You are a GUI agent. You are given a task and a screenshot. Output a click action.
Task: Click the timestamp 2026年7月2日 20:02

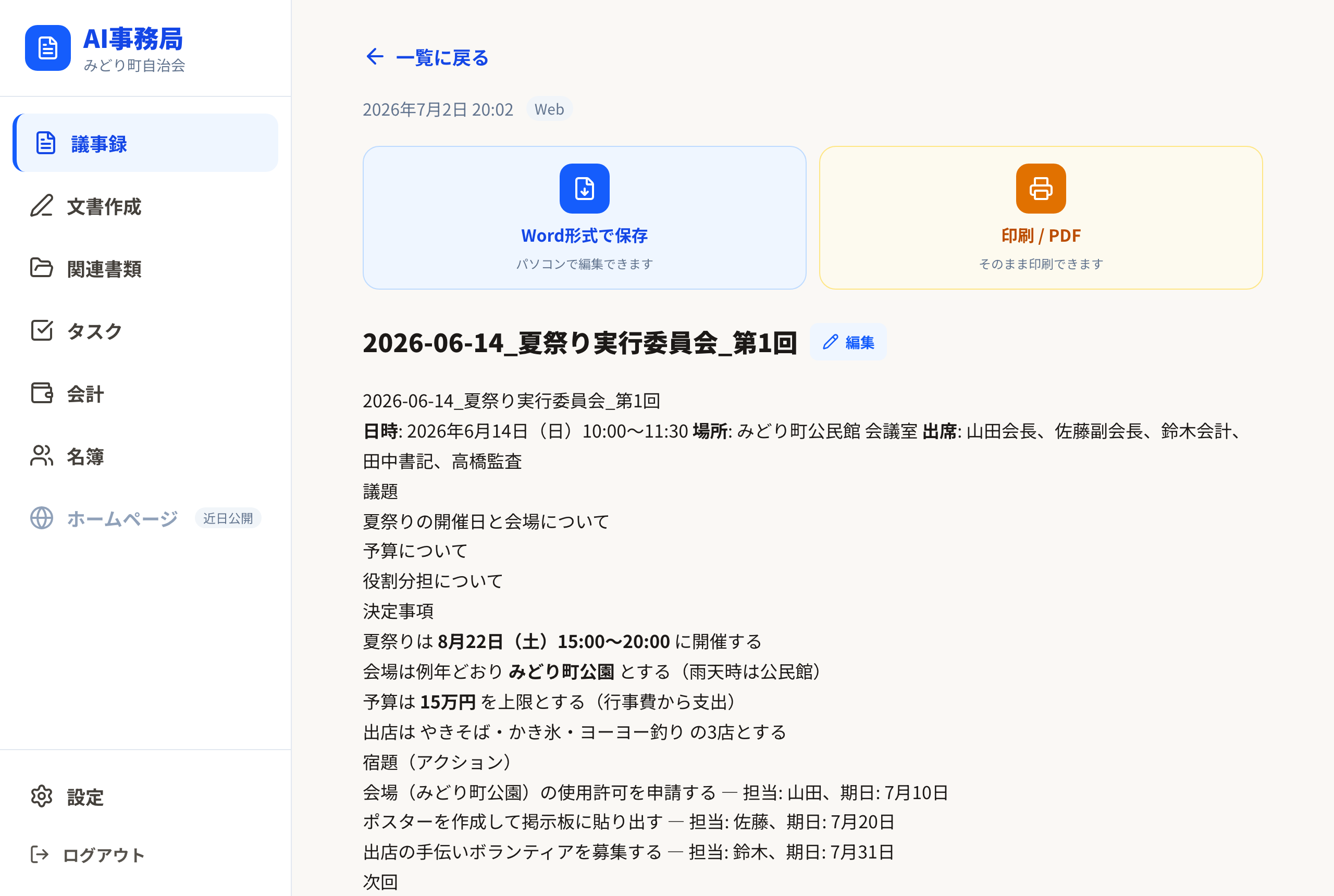(x=438, y=109)
